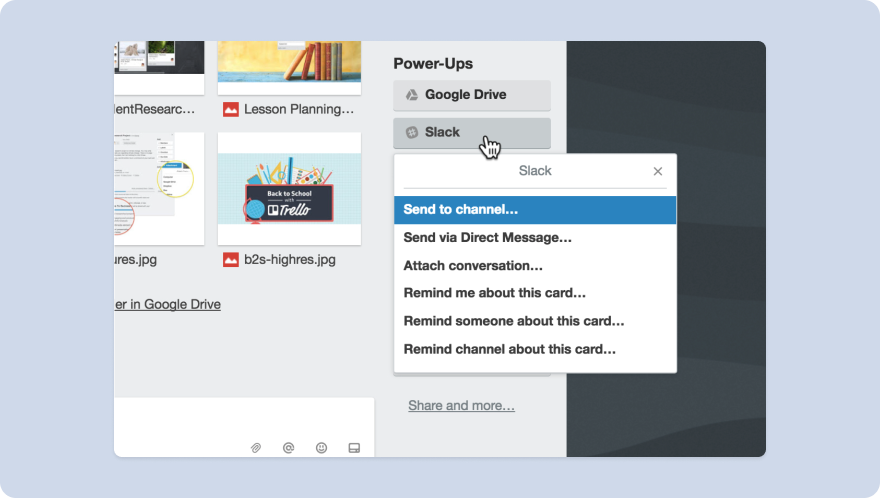Click the Google Drive logo icon
Image resolution: width=880 pixels, height=498 pixels.
pos(411,95)
